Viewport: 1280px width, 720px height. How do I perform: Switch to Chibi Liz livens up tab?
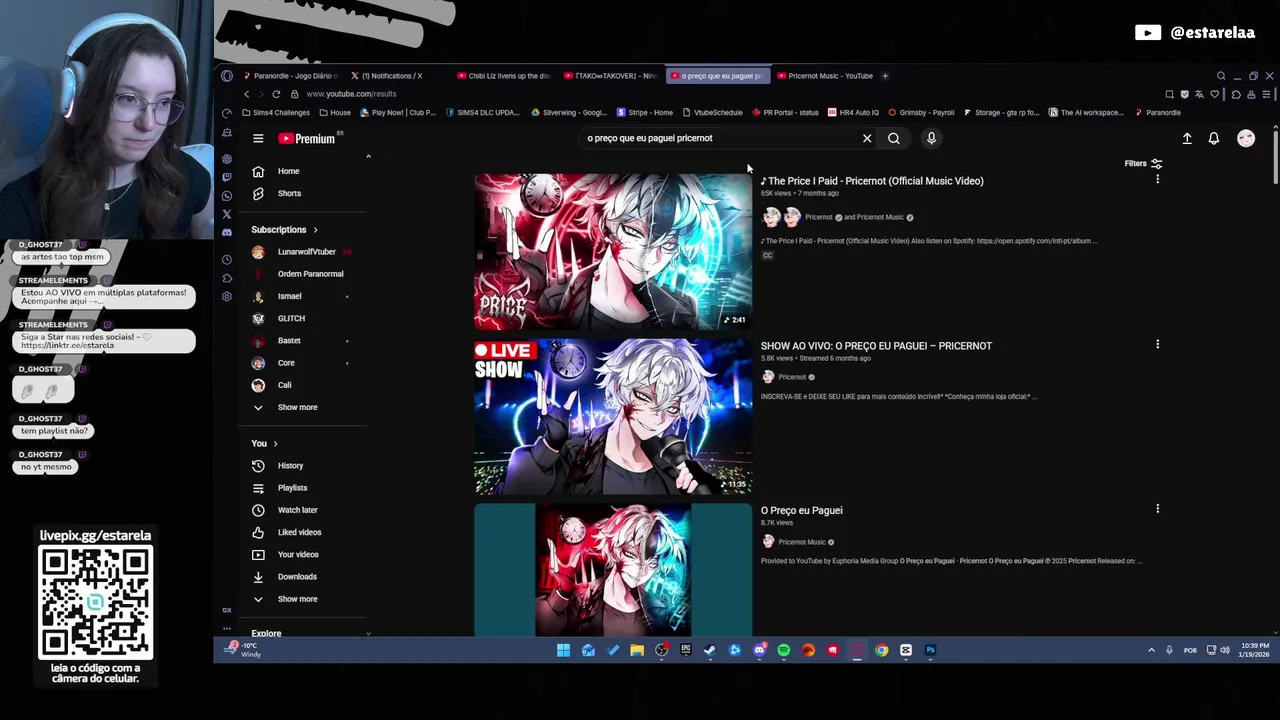[x=505, y=76]
